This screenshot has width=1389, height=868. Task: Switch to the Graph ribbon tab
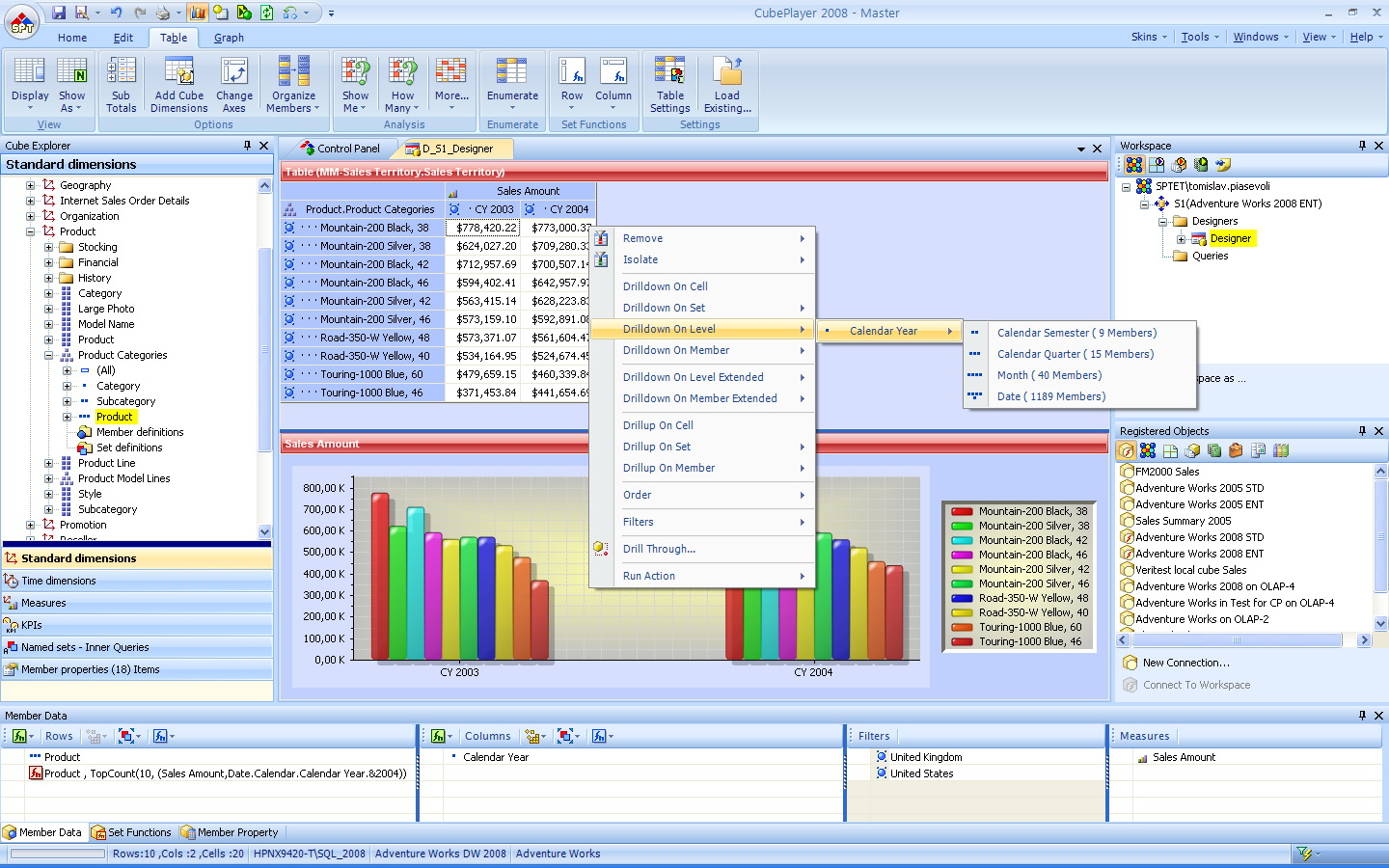coord(229,38)
